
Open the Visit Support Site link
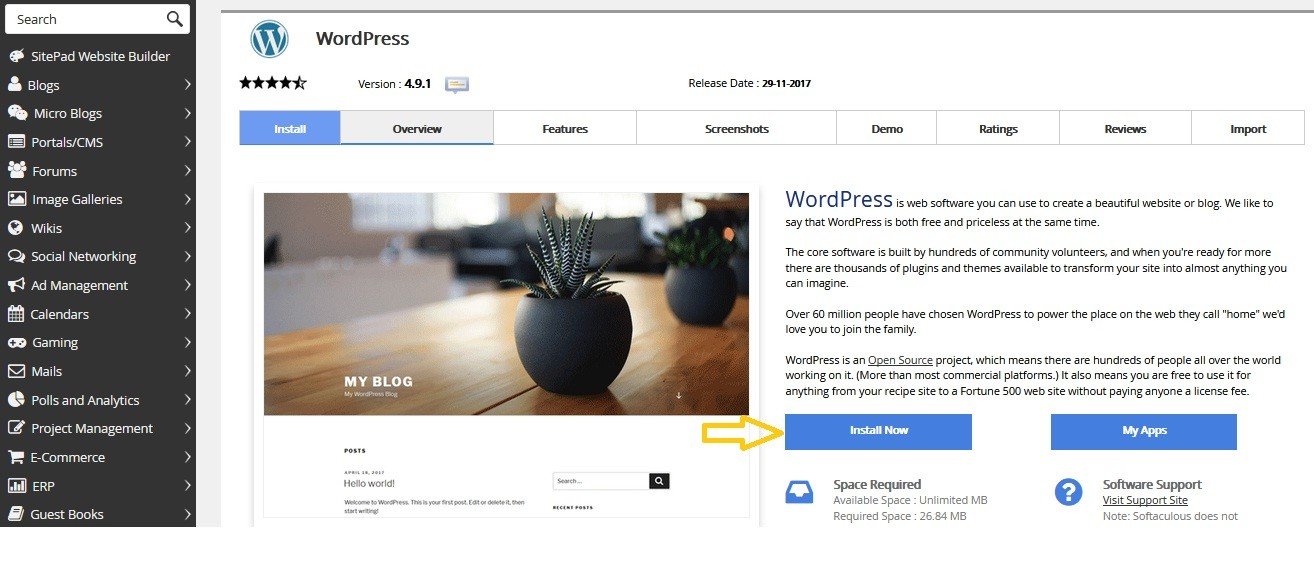[1145, 500]
